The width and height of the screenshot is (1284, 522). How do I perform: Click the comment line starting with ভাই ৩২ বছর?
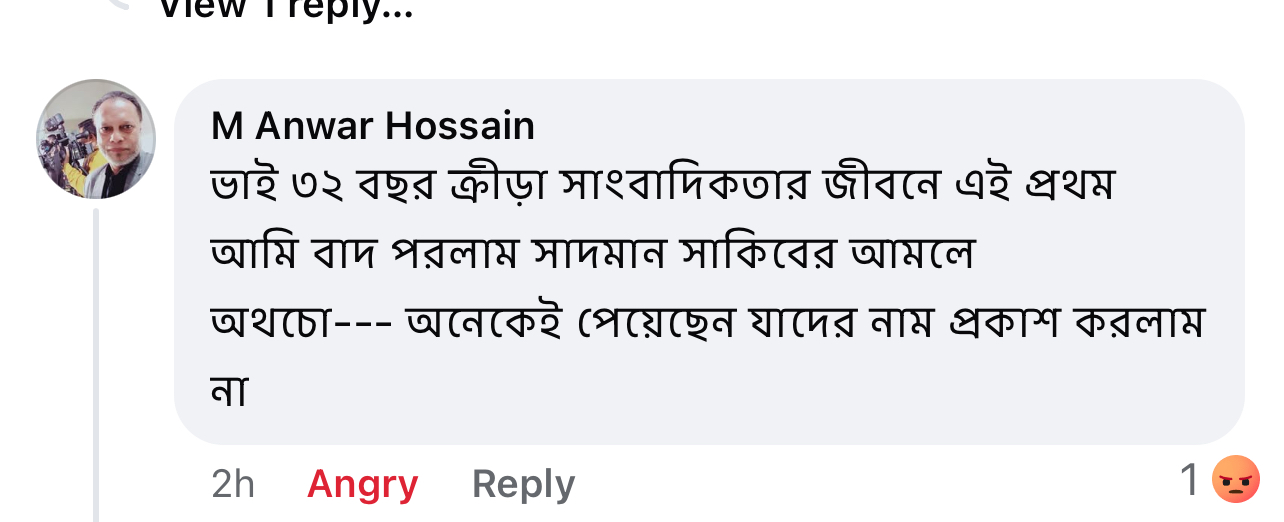click(660, 187)
